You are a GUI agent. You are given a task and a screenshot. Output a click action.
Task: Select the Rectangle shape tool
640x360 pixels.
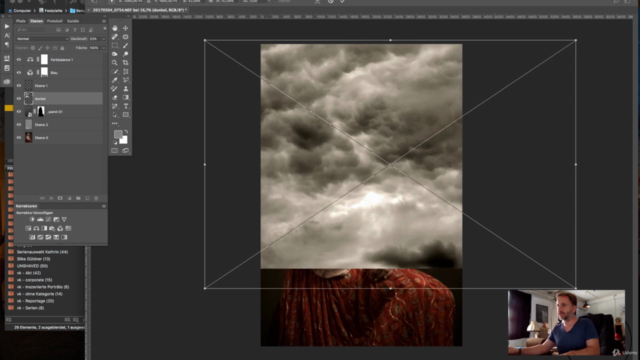pyautogui.click(x=125, y=115)
